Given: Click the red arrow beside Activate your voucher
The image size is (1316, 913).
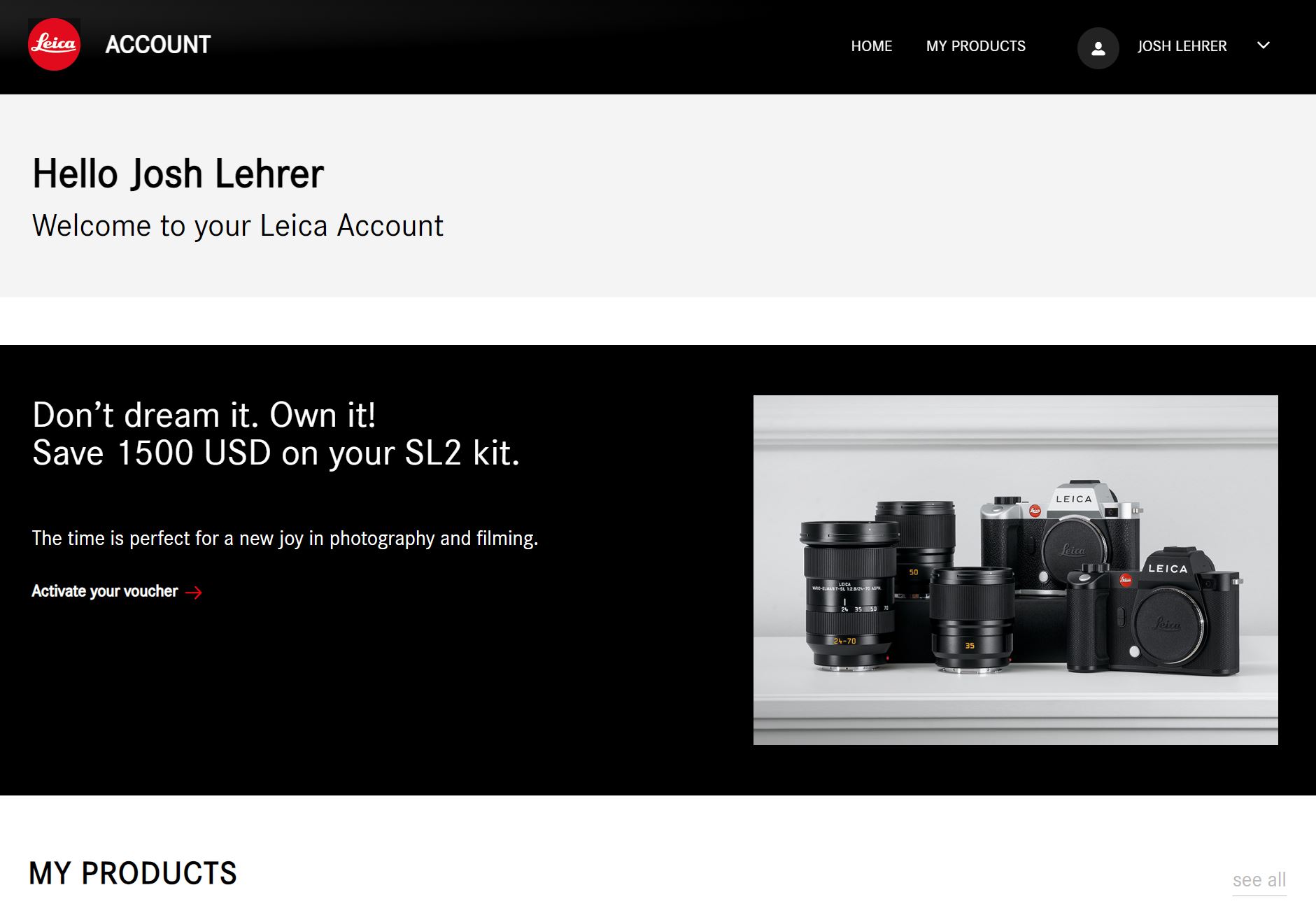Looking at the screenshot, I should coord(194,593).
